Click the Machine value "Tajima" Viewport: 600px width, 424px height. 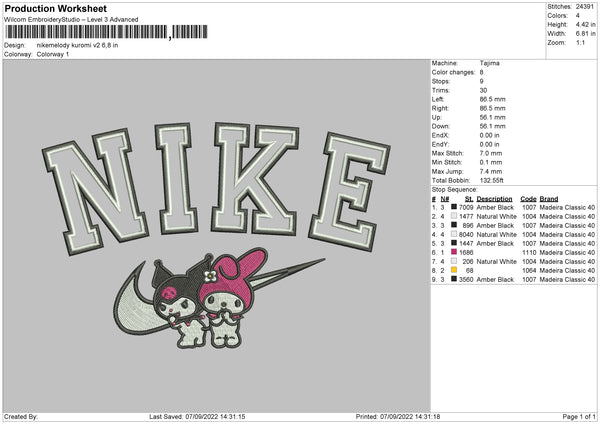pos(489,63)
